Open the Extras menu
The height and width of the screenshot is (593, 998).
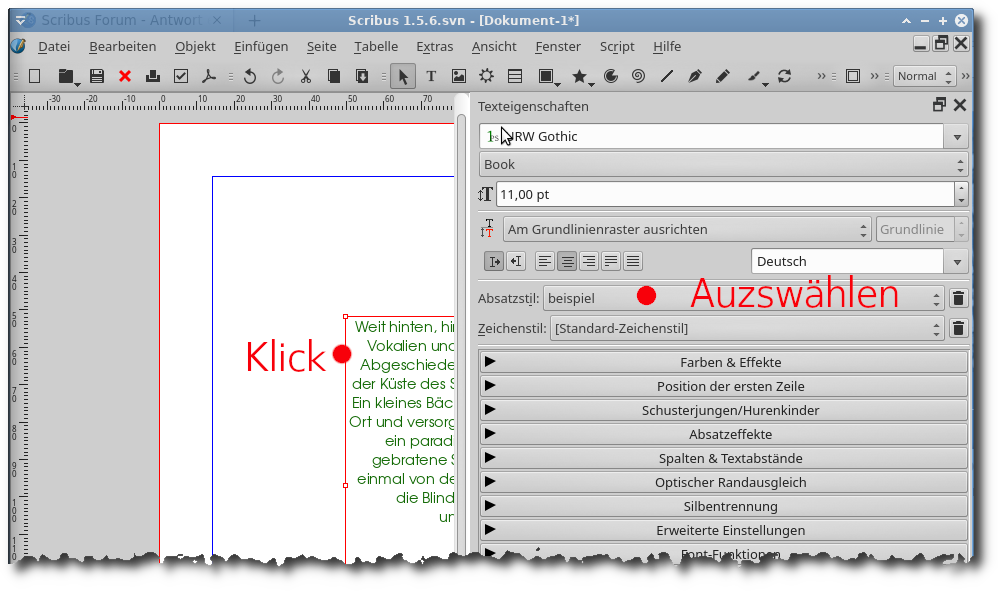[434, 46]
